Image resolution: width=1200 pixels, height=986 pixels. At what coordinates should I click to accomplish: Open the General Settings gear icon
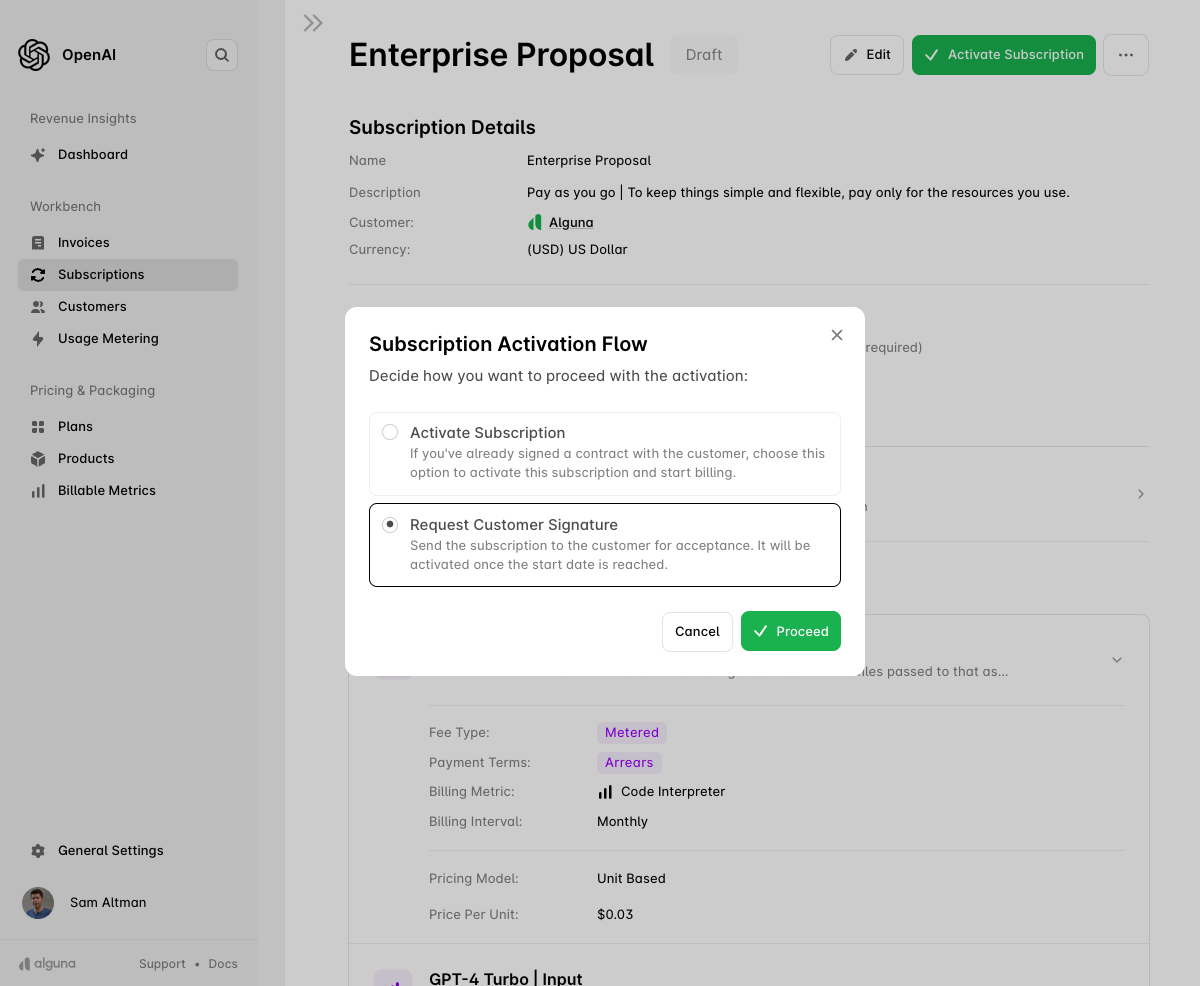tap(37, 850)
